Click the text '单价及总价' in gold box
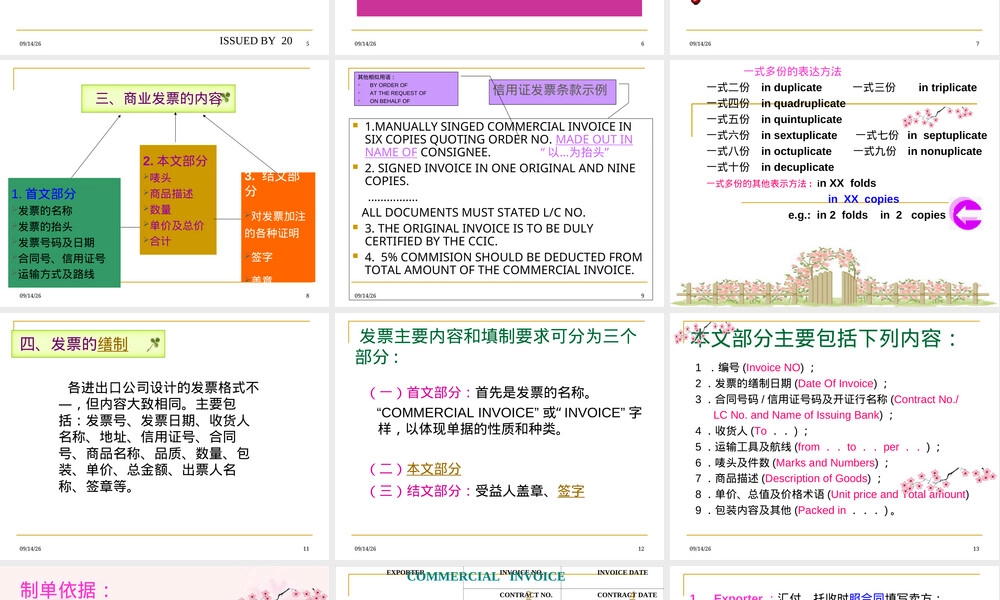The width and height of the screenshot is (1000, 600). coord(177,225)
